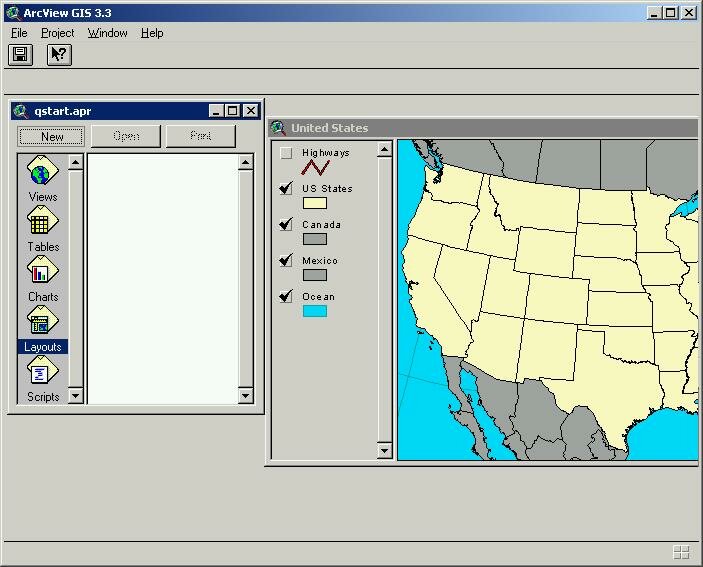
Task: Open the Window menu
Action: coord(108,33)
